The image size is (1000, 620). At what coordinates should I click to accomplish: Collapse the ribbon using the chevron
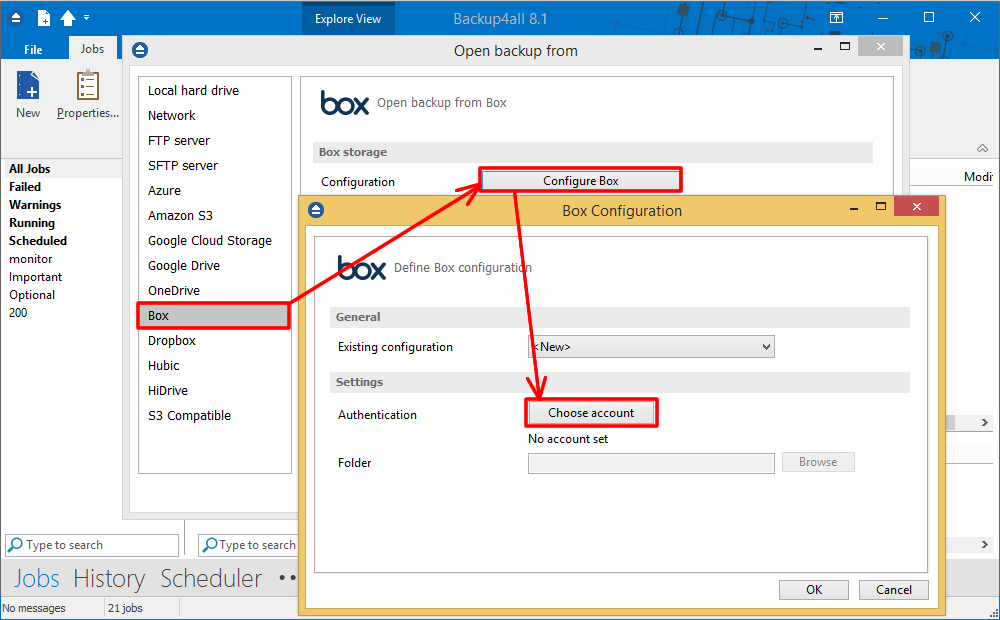pyautogui.click(x=982, y=148)
